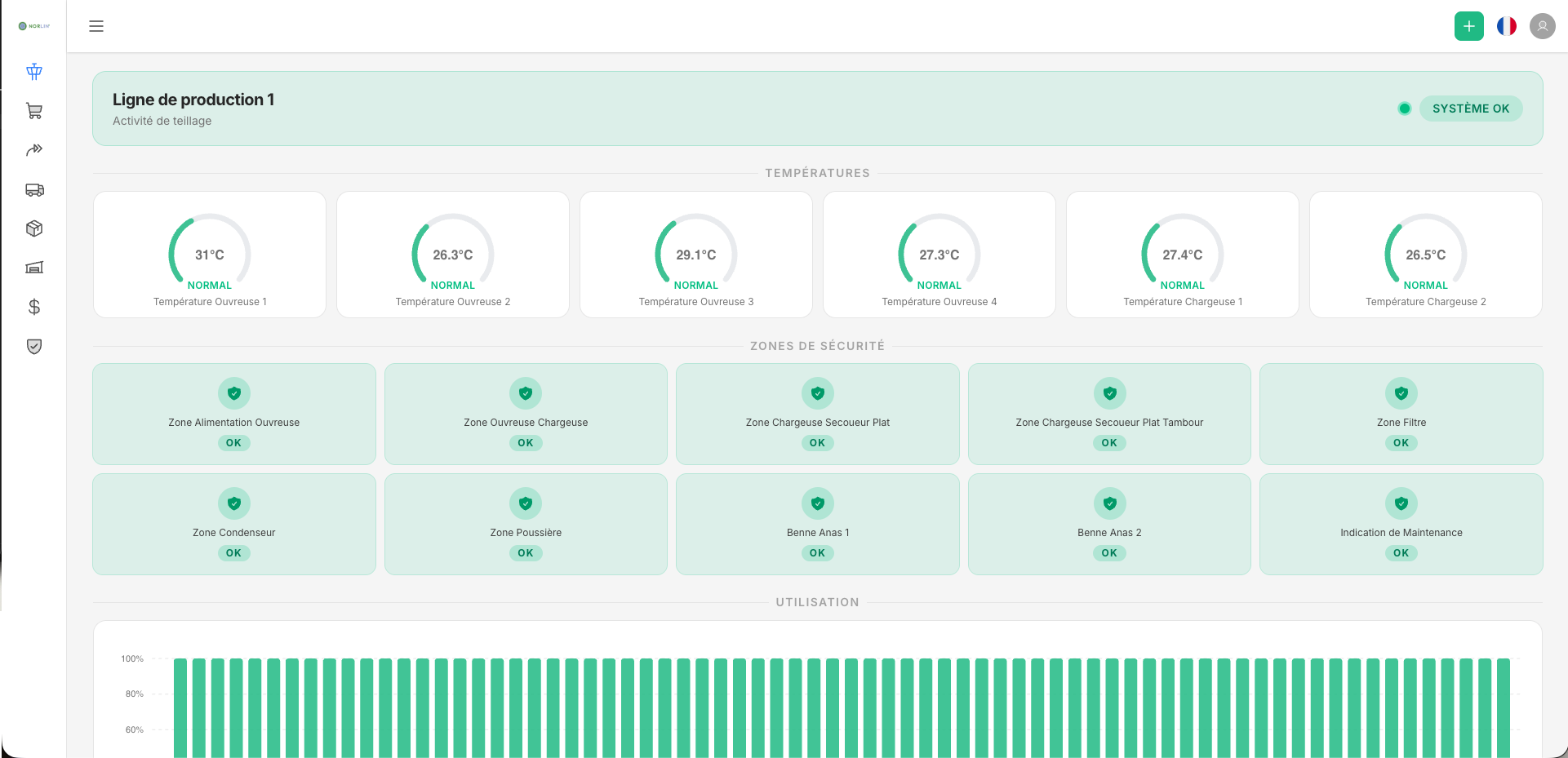1568x758 pixels.
Task: Click the shield icon of Zone Alimentation Ouvreuse
Action: point(234,393)
